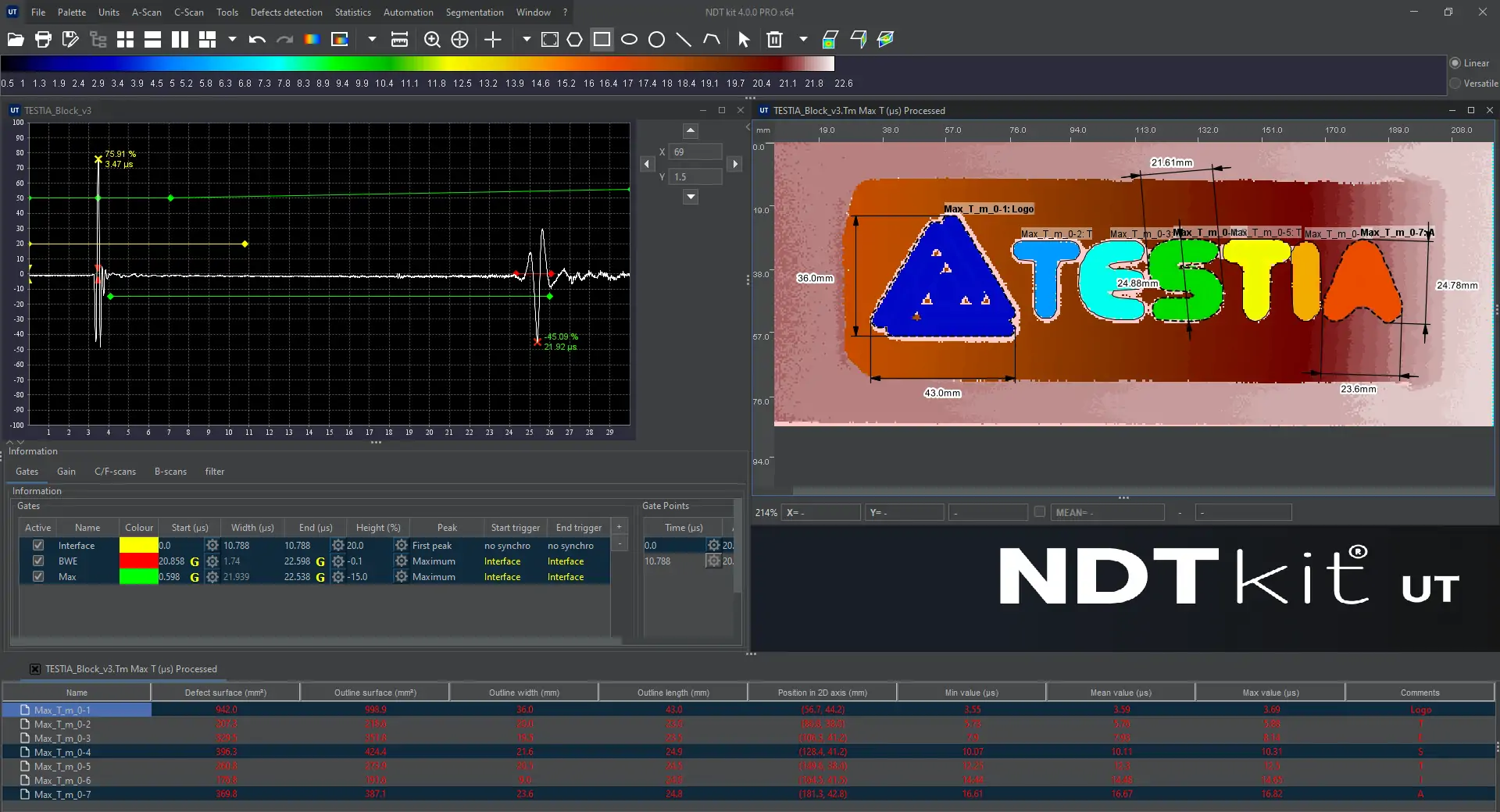1500x812 pixels.
Task: Tick the checkbox left of the MEAN field
Action: click(1039, 512)
